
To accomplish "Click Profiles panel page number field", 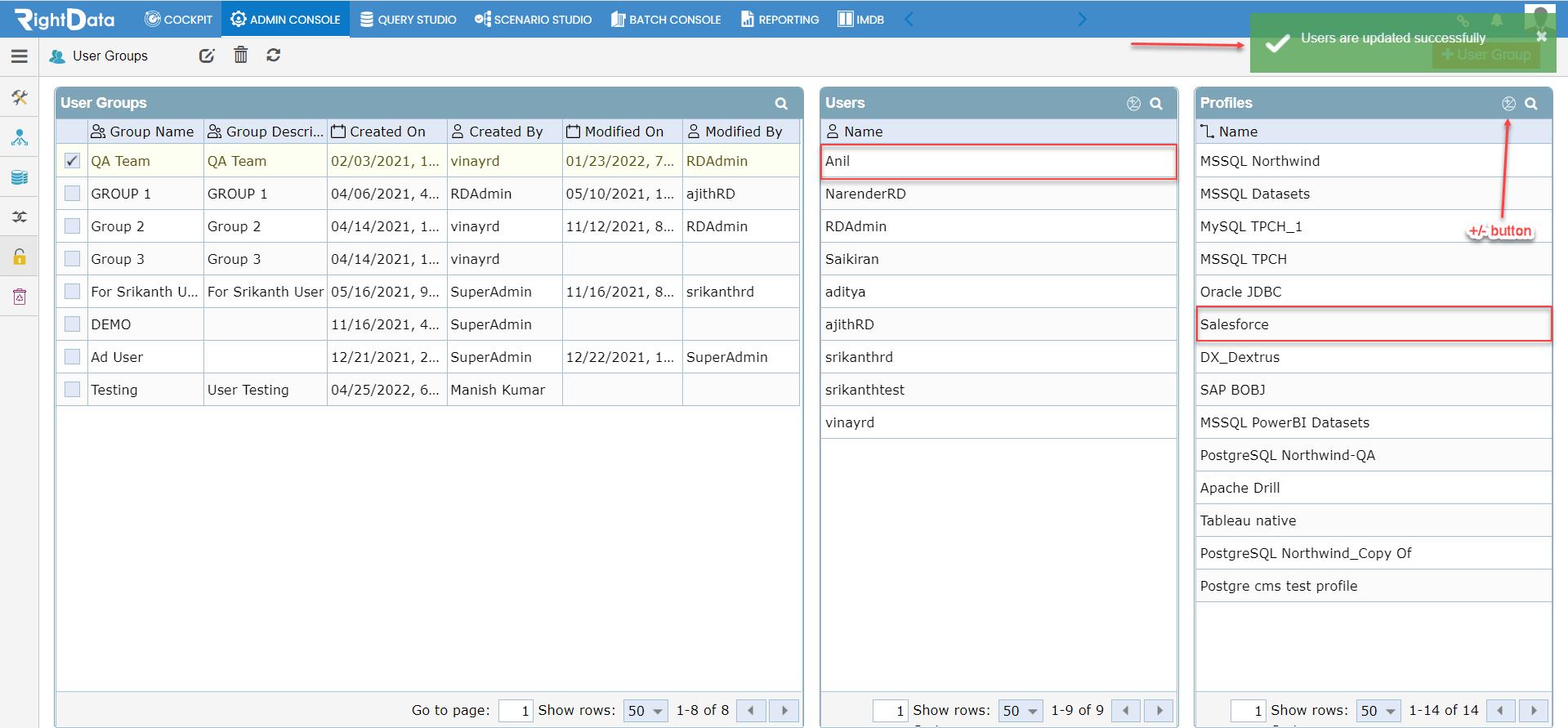I will (x=1248, y=711).
